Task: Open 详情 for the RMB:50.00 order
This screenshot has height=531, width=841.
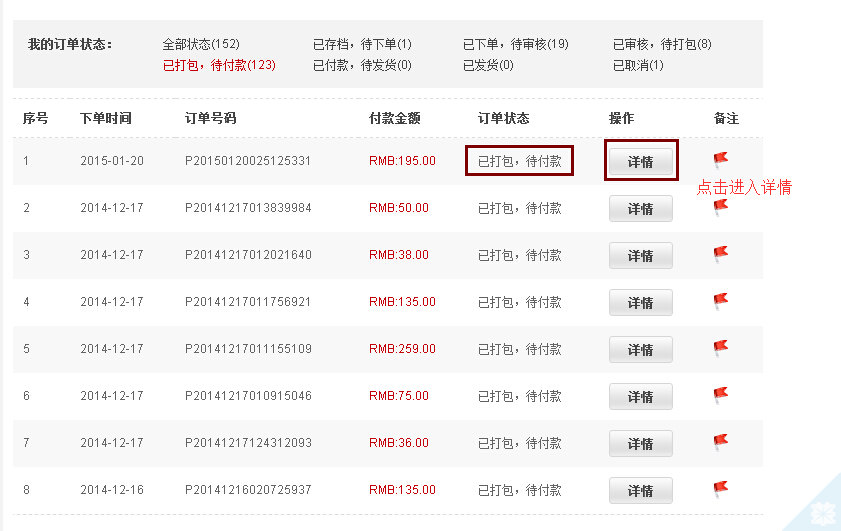Action: pyautogui.click(x=640, y=209)
